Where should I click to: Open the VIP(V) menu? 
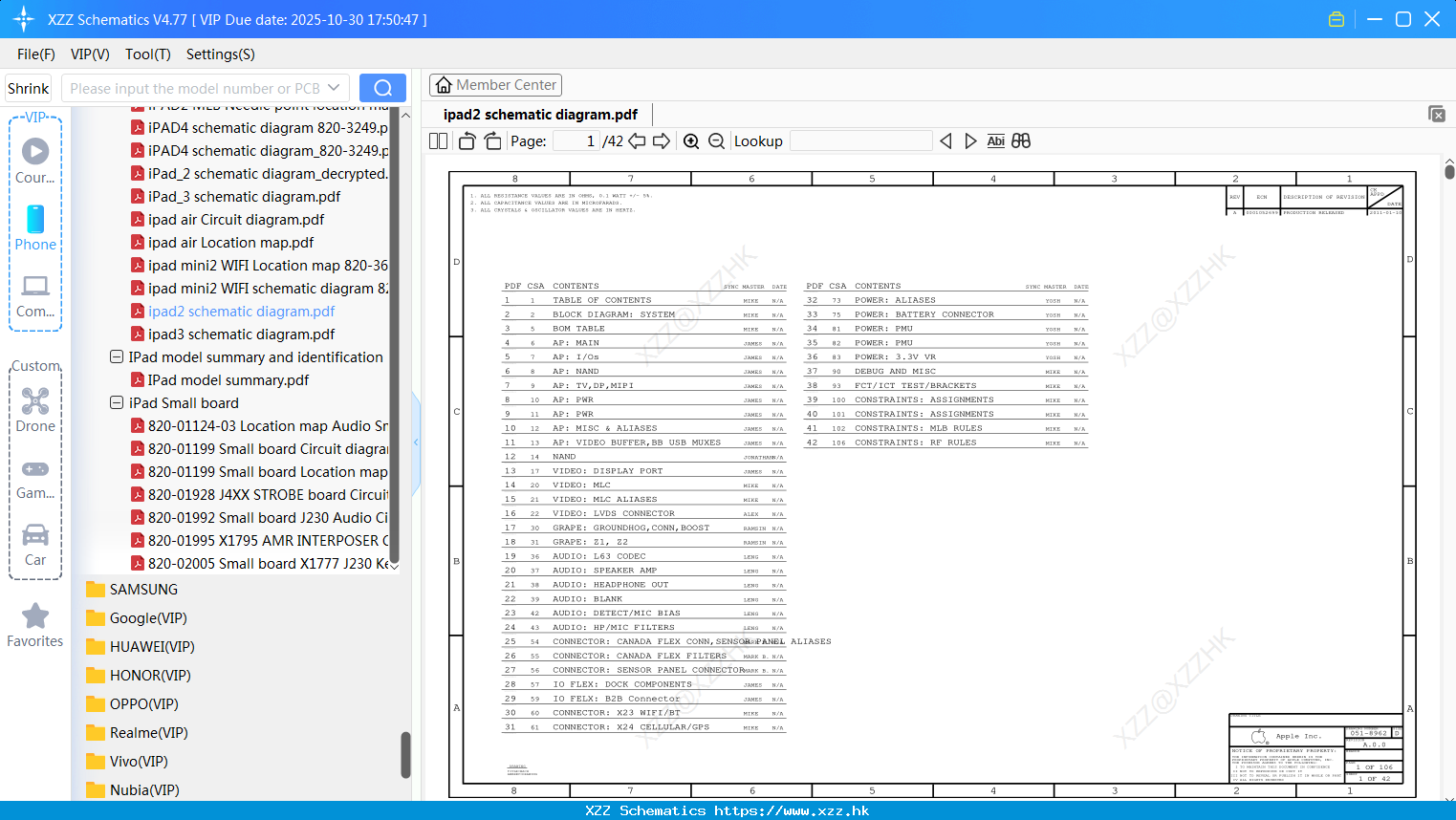tap(90, 54)
